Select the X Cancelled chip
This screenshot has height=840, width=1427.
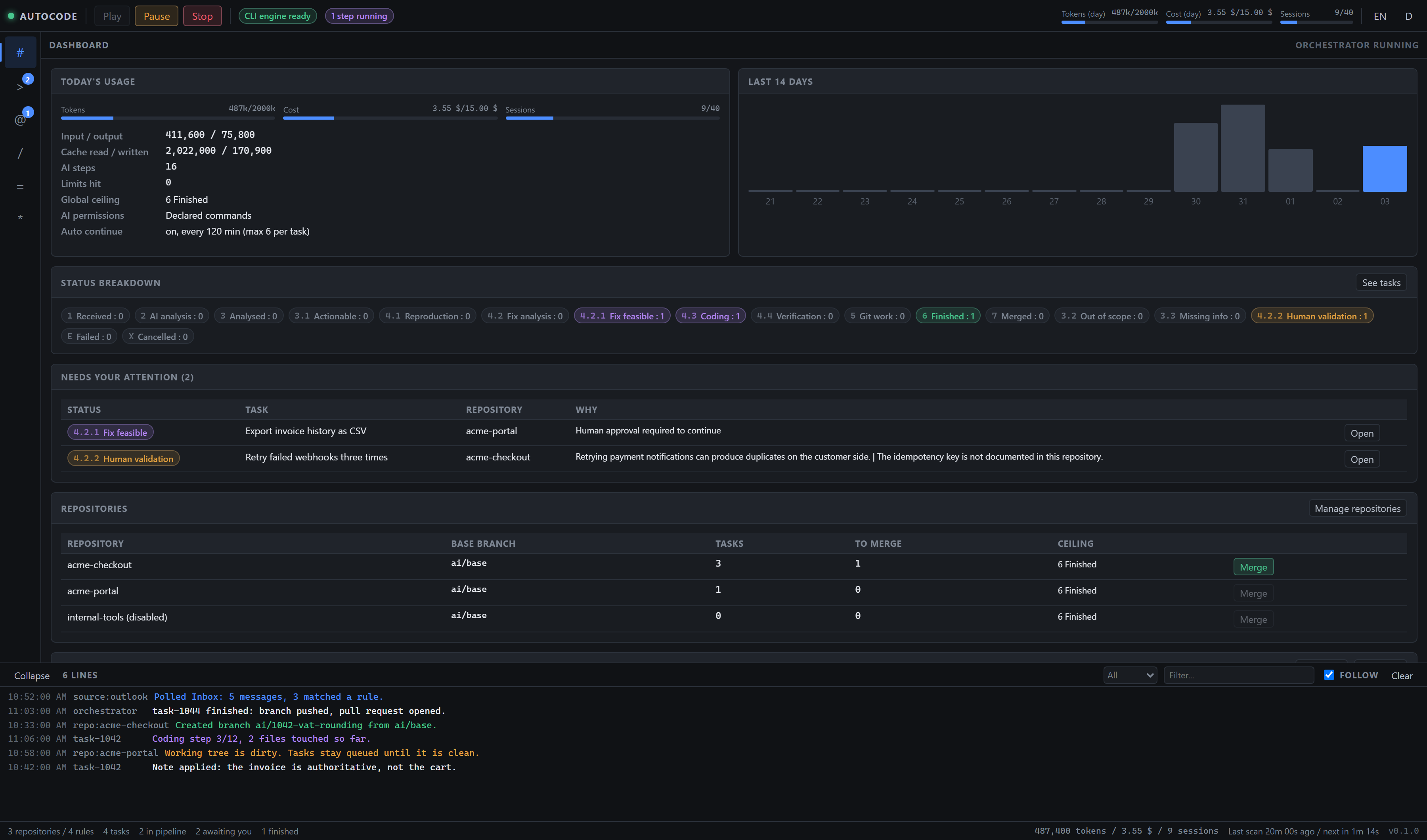(158, 336)
